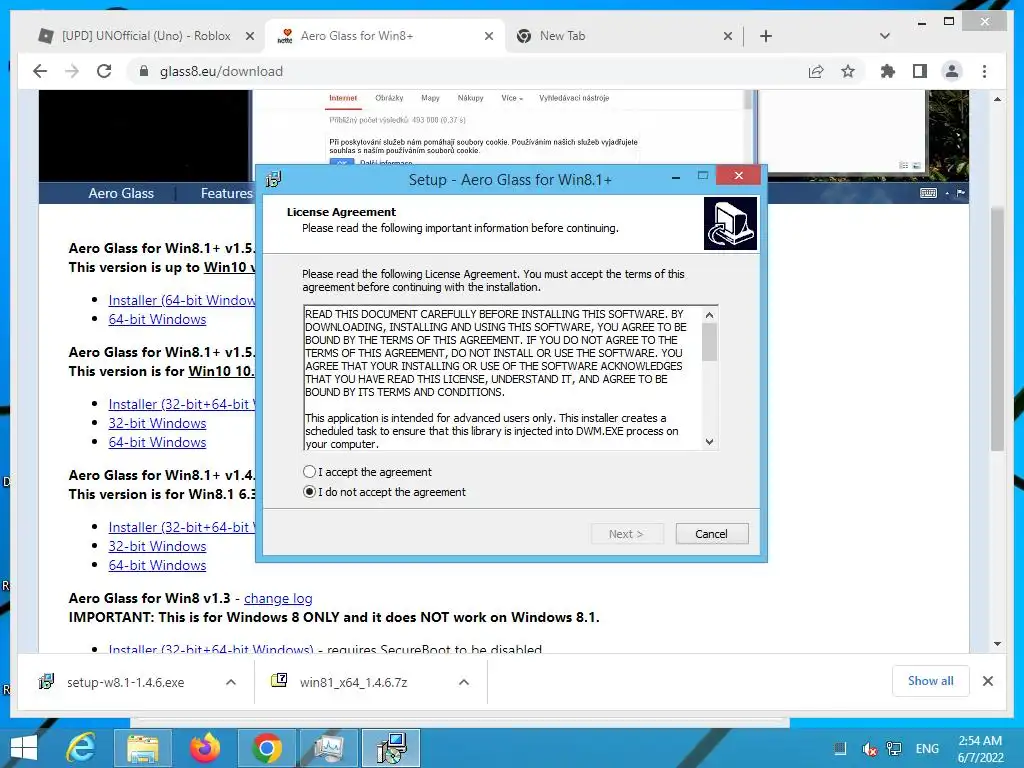The height and width of the screenshot is (768, 1024).
Task: Switch to the Setup installer taskbar icon
Action: [x=391, y=748]
